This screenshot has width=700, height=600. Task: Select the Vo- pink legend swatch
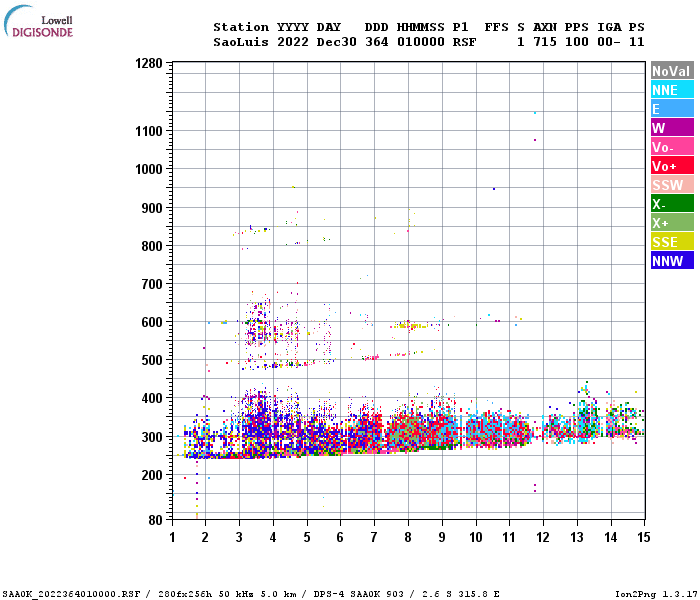click(672, 146)
